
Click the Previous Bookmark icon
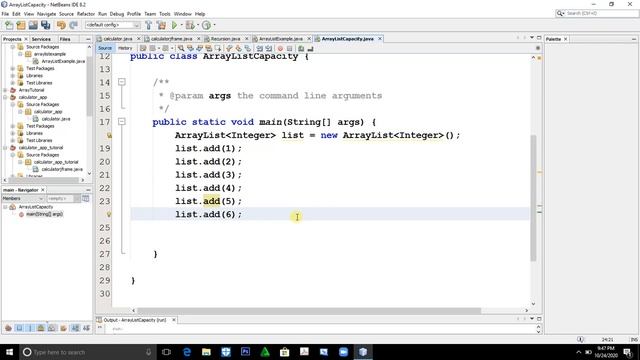pyautogui.click(x=229, y=48)
